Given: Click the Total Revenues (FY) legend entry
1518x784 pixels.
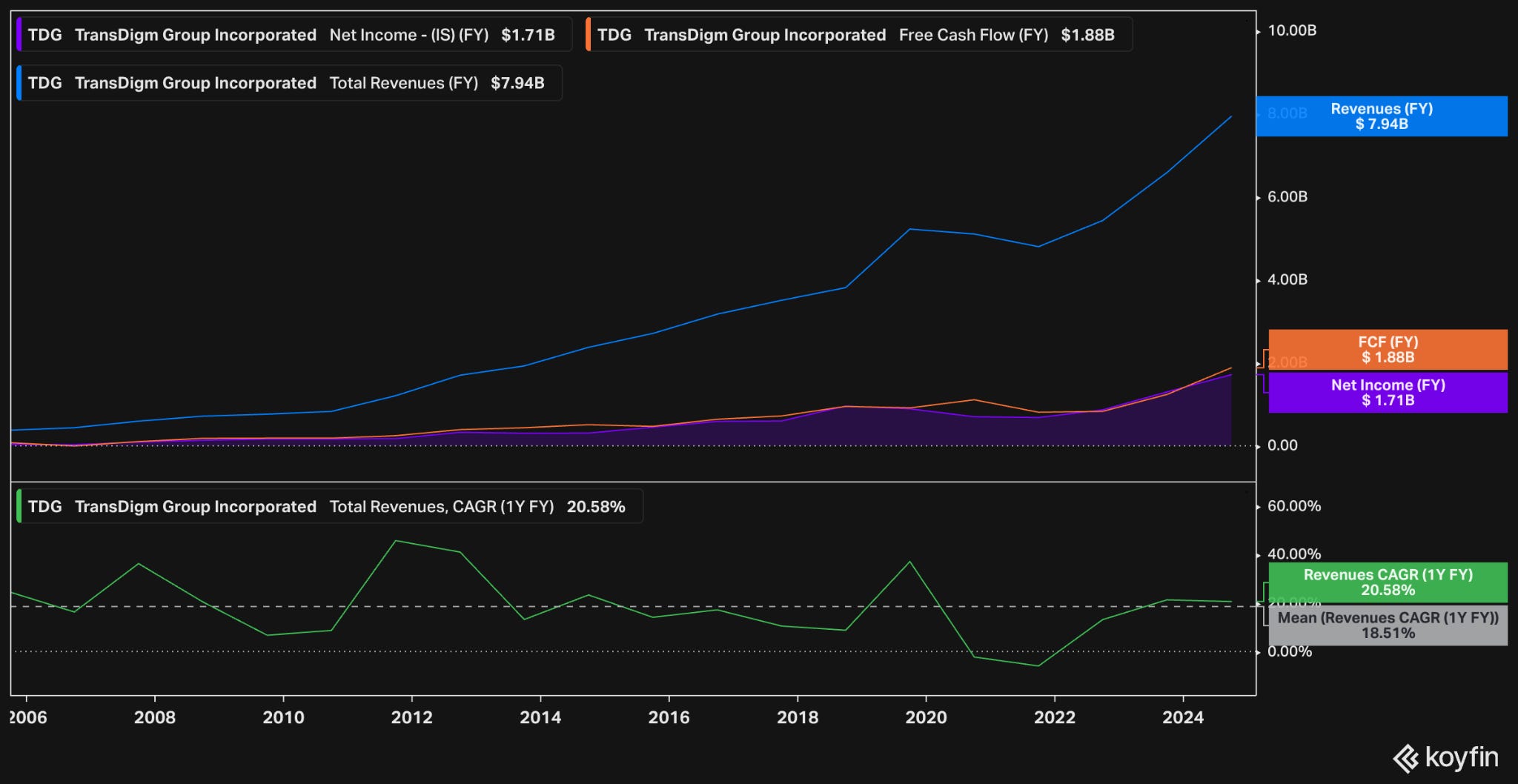Looking at the screenshot, I should (289, 83).
